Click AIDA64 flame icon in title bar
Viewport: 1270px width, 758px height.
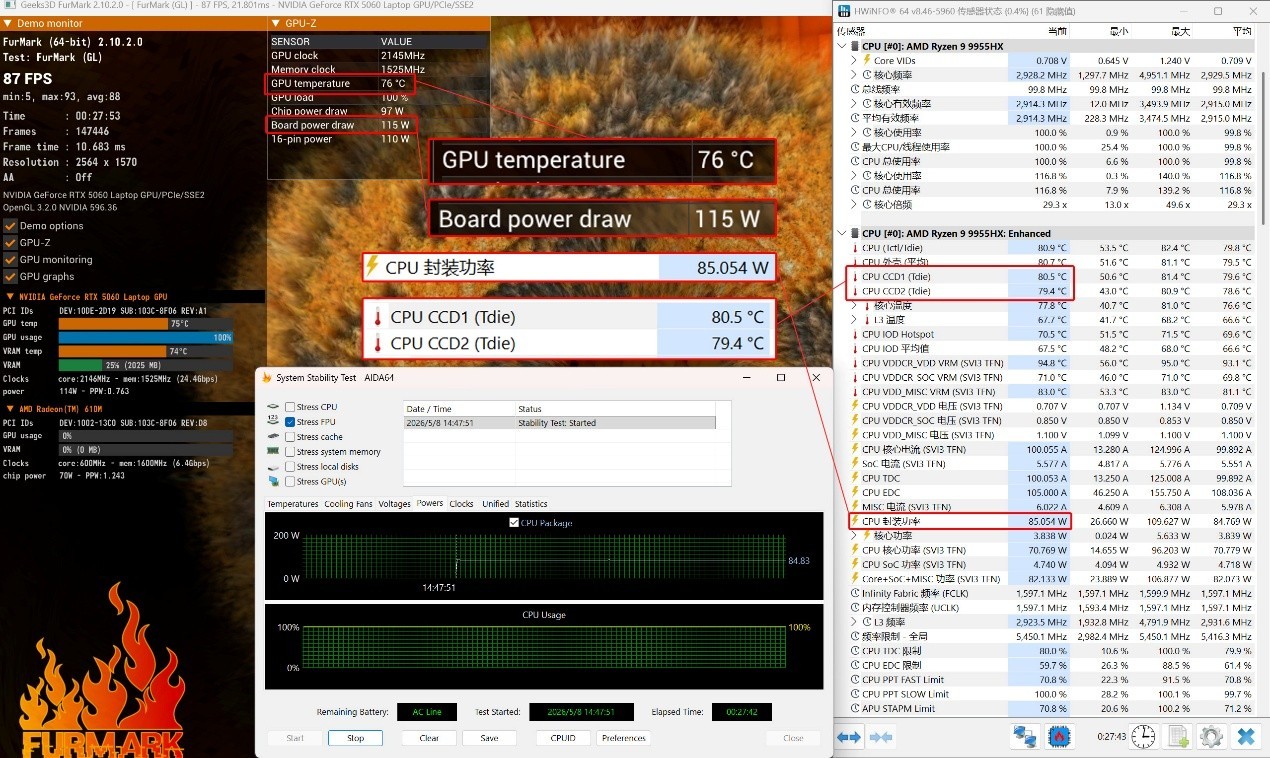(265, 377)
